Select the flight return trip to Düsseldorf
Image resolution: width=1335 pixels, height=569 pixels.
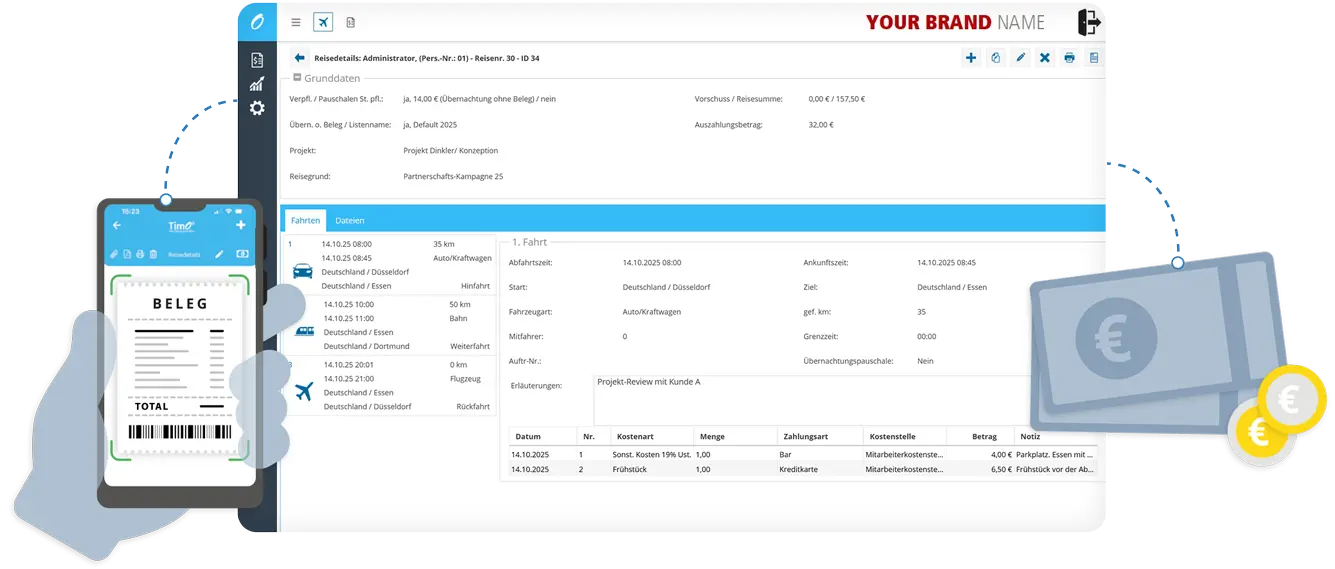[x=390, y=386]
